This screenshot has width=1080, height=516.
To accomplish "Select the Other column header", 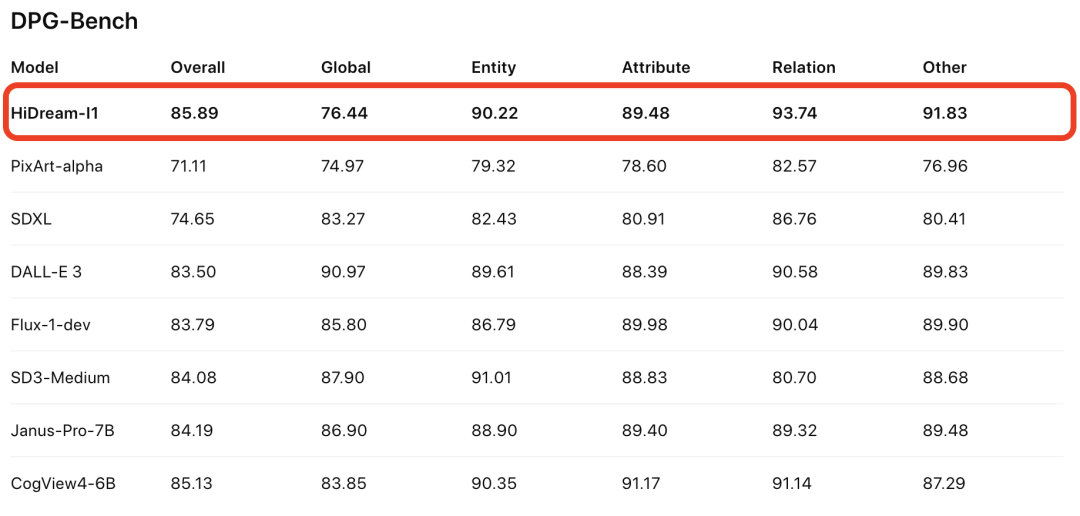I will tap(944, 68).
